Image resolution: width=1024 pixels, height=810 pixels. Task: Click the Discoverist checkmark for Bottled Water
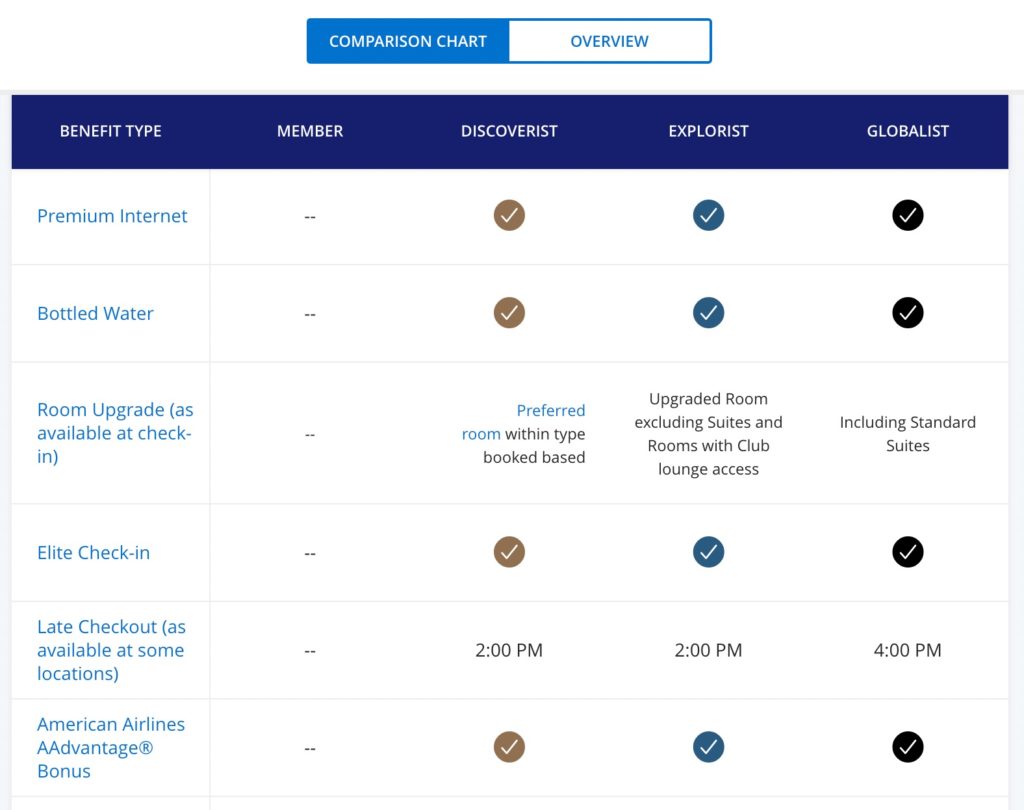point(509,312)
